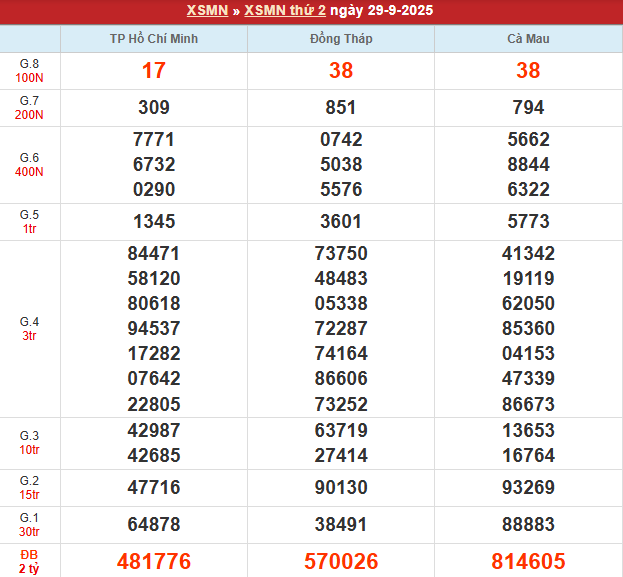Select the Đồng Tháp column header
This screenshot has width=623, height=577.
(341, 39)
